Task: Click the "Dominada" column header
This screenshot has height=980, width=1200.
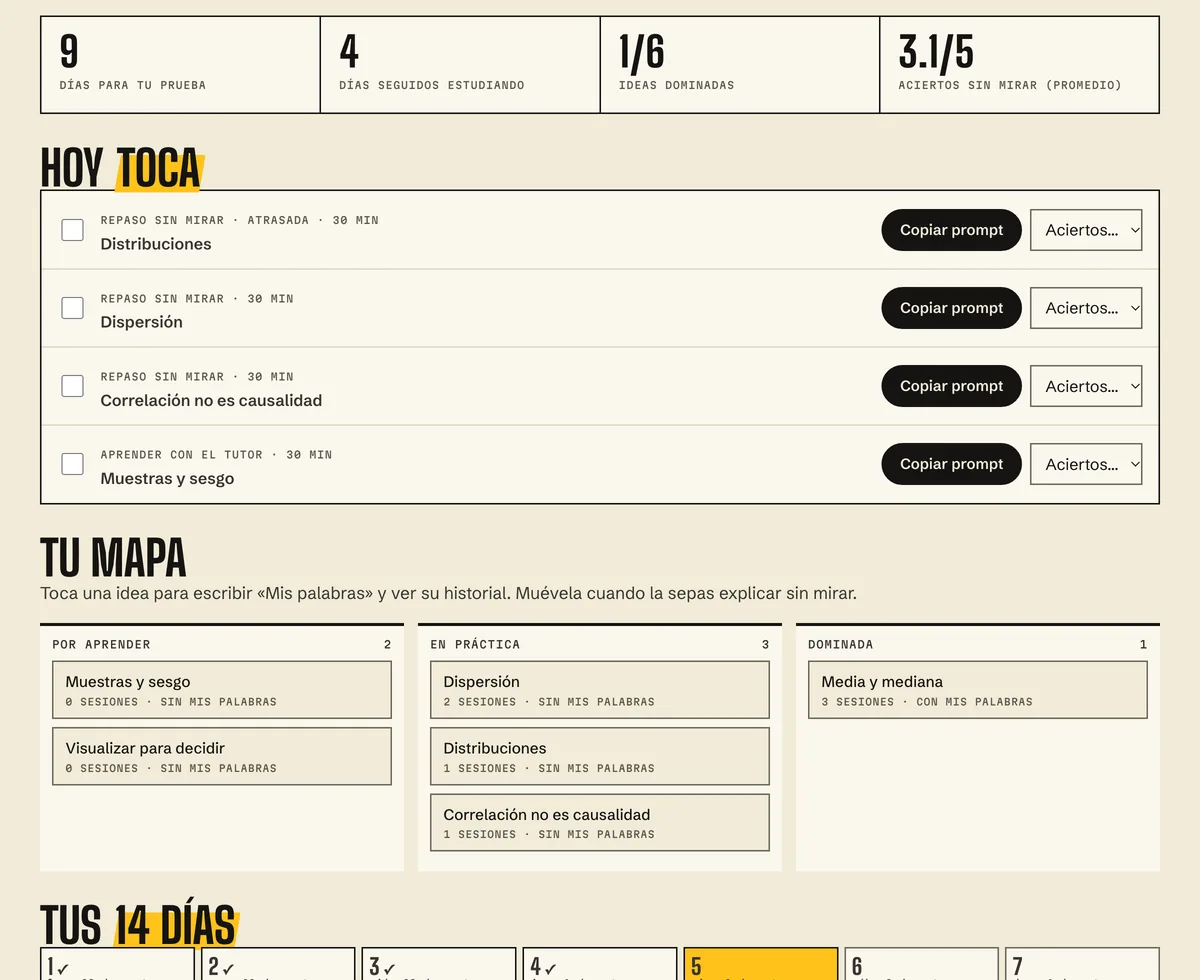Action: click(x=978, y=645)
